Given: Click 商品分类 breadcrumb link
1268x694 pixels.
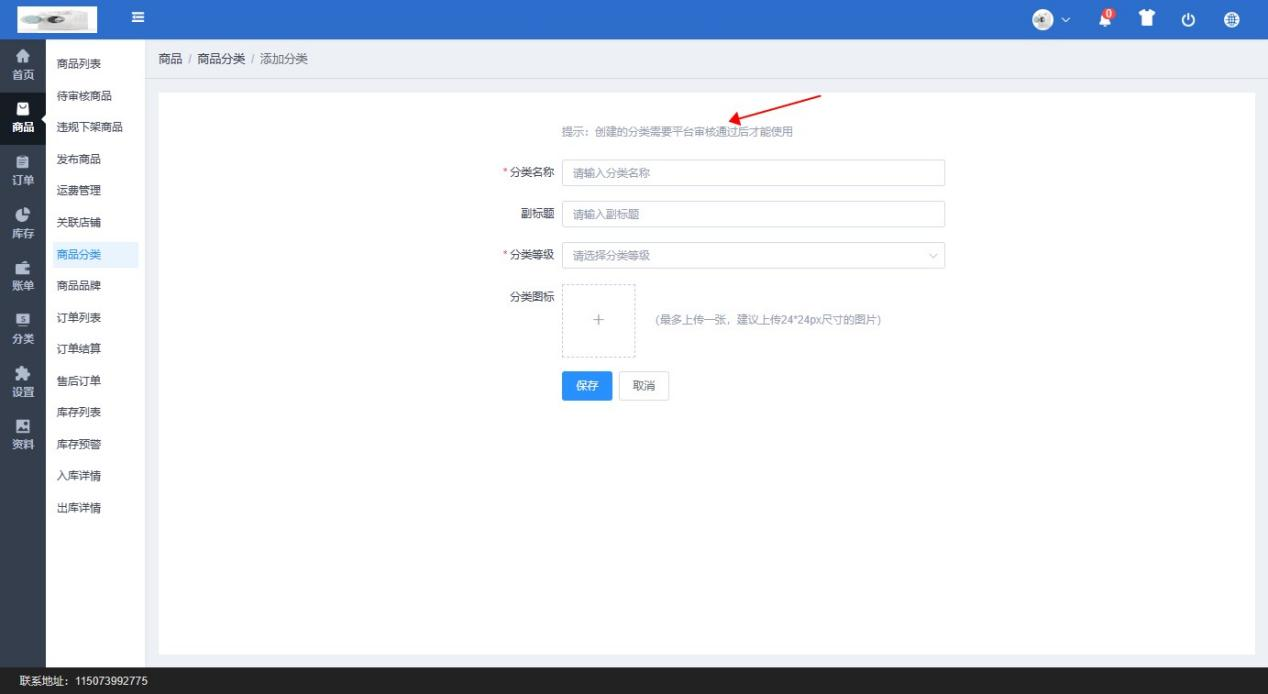Looking at the screenshot, I should click(221, 59).
